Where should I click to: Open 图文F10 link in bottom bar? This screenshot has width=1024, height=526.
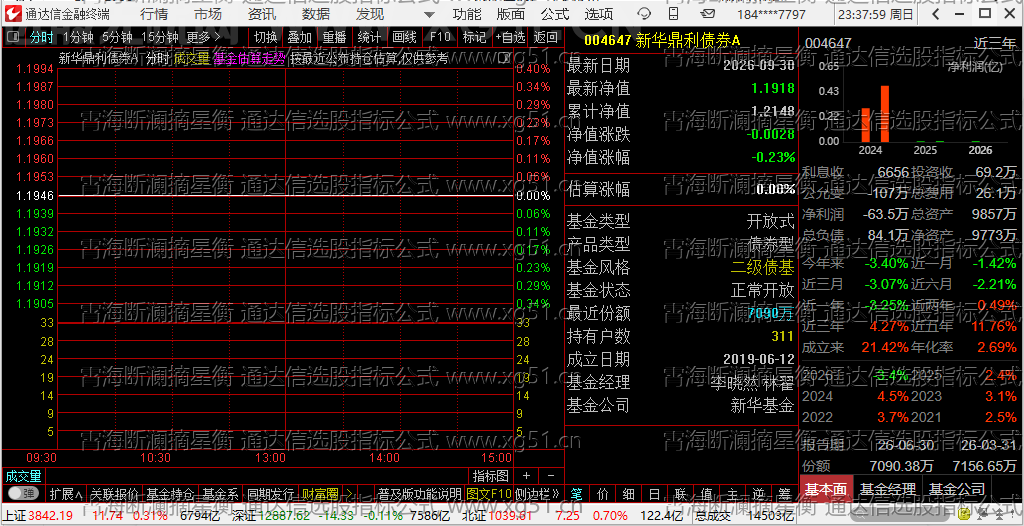click(489, 493)
